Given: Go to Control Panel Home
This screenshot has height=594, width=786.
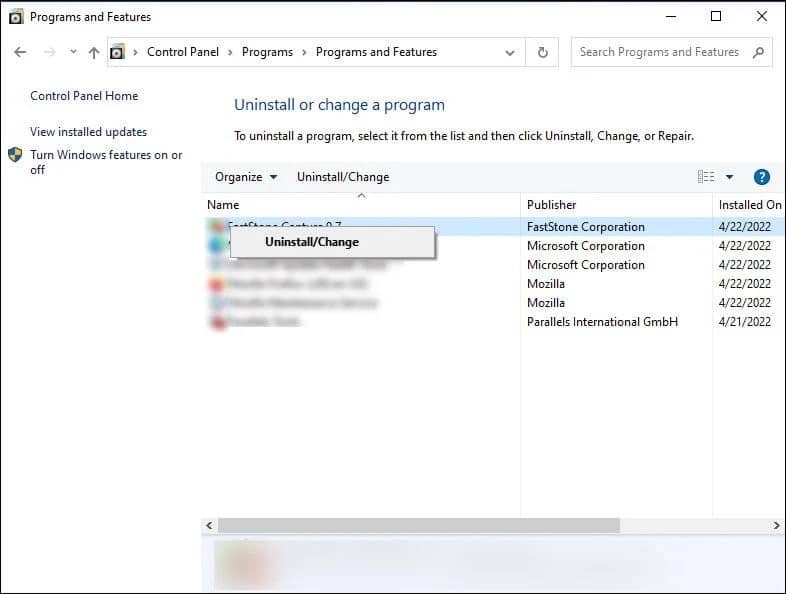Looking at the screenshot, I should 84,96.
